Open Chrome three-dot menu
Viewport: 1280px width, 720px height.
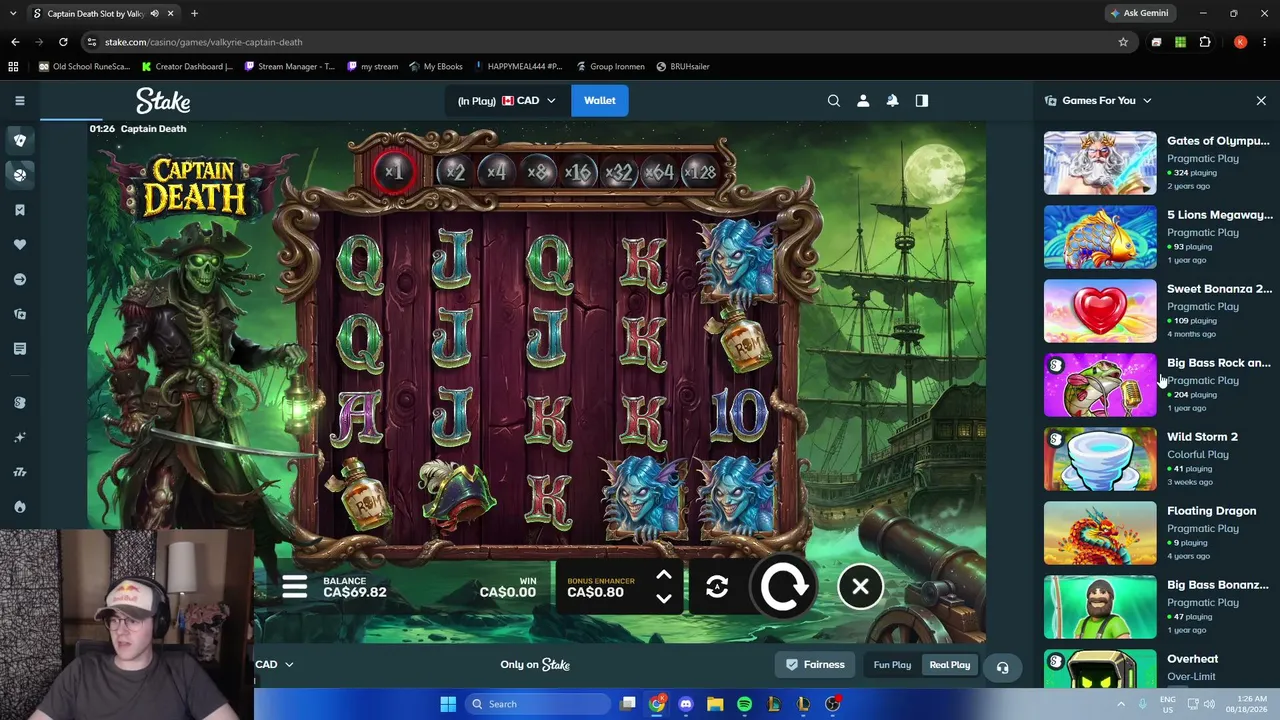click(1264, 42)
